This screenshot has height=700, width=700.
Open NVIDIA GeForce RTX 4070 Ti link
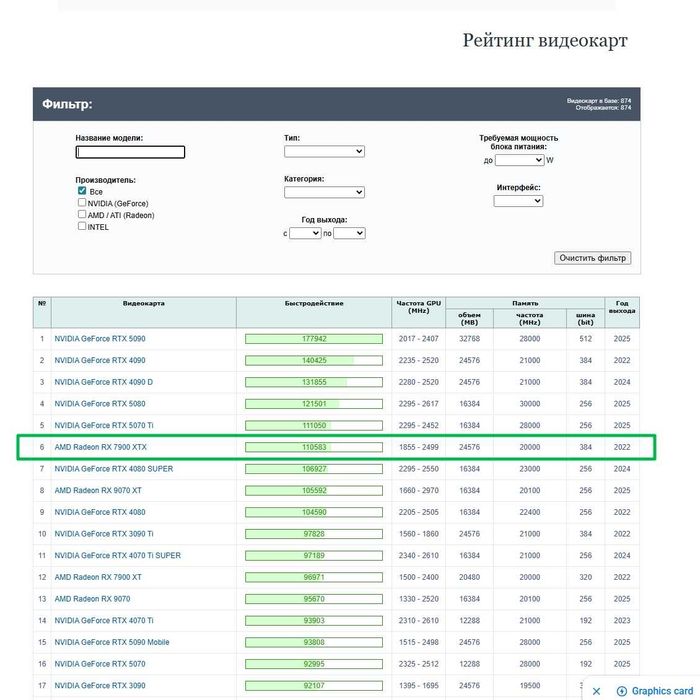(x=104, y=621)
